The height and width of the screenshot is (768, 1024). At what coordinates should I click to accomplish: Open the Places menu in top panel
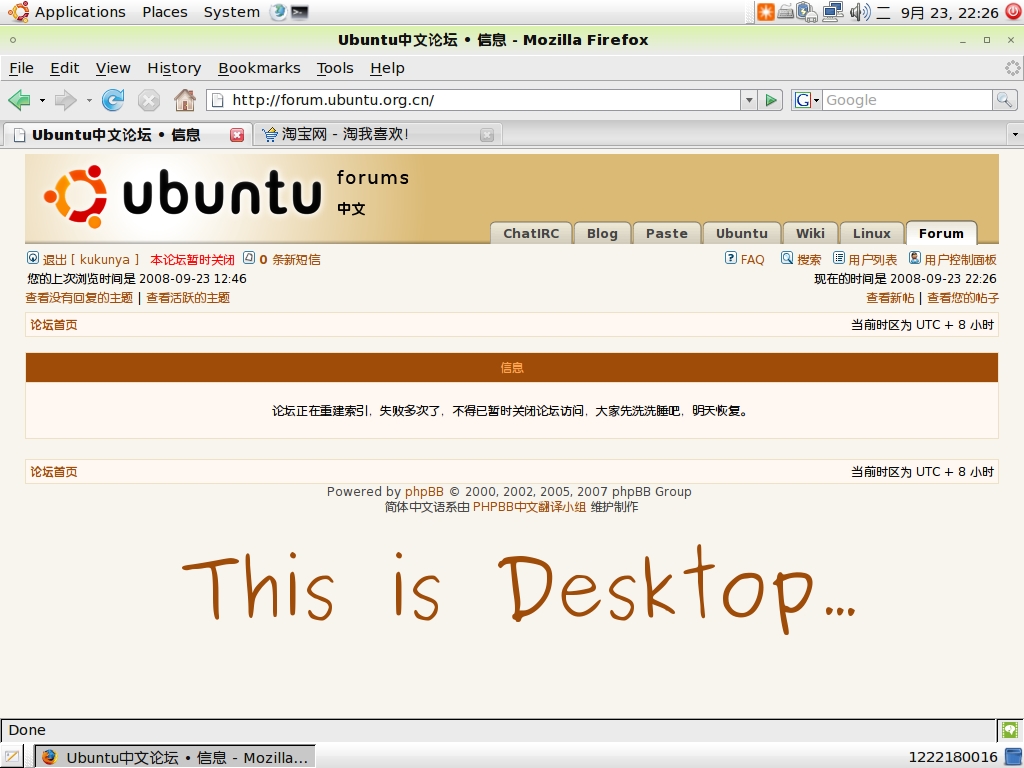point(165,12)
